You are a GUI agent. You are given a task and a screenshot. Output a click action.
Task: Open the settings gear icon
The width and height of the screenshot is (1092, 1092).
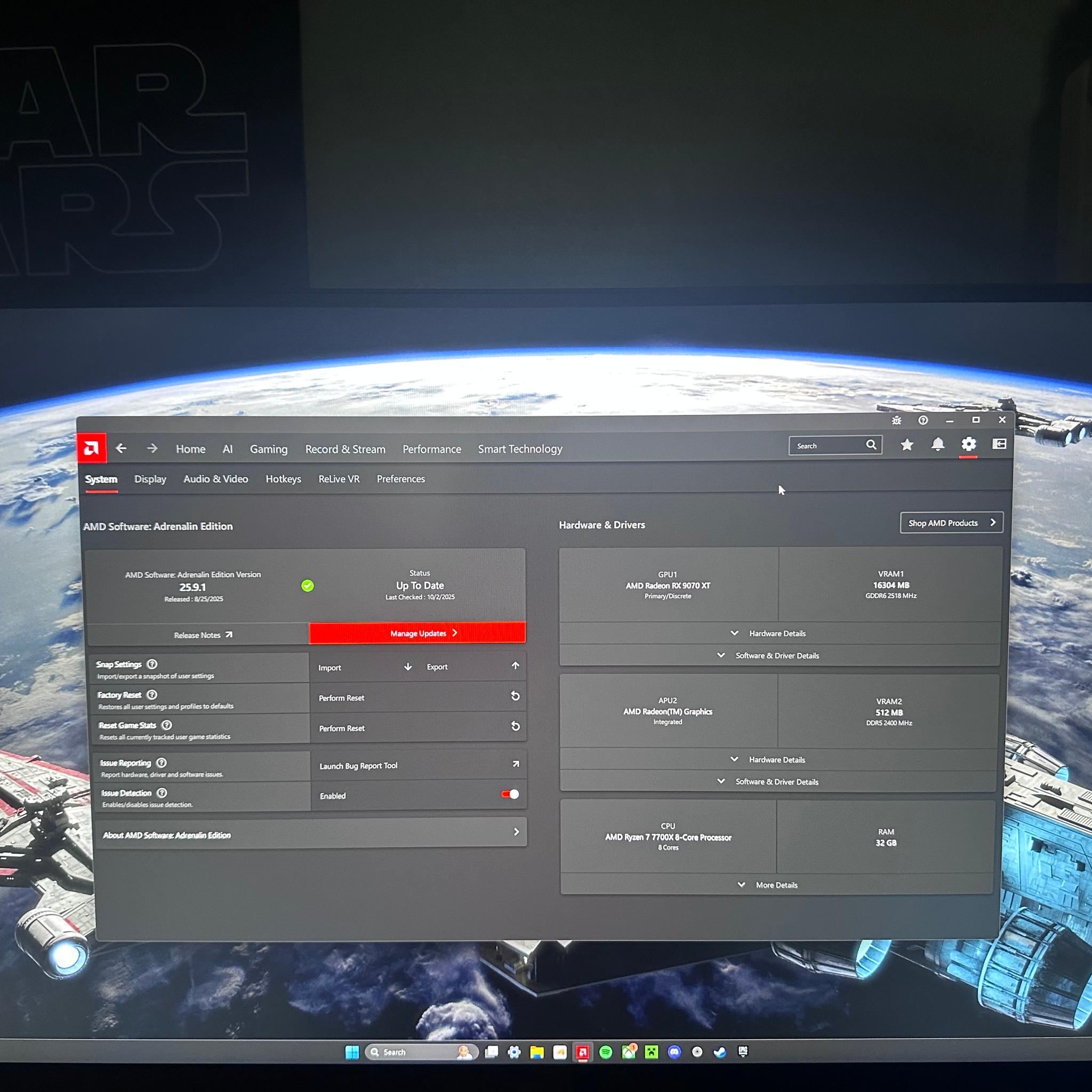point(969,444)
